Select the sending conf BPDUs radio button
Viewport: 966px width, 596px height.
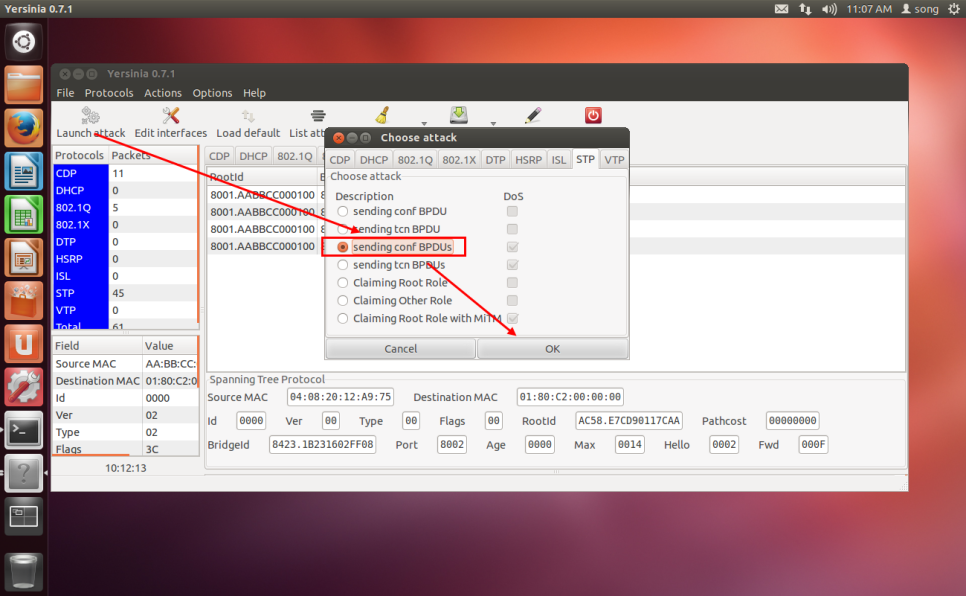(343, 247)
